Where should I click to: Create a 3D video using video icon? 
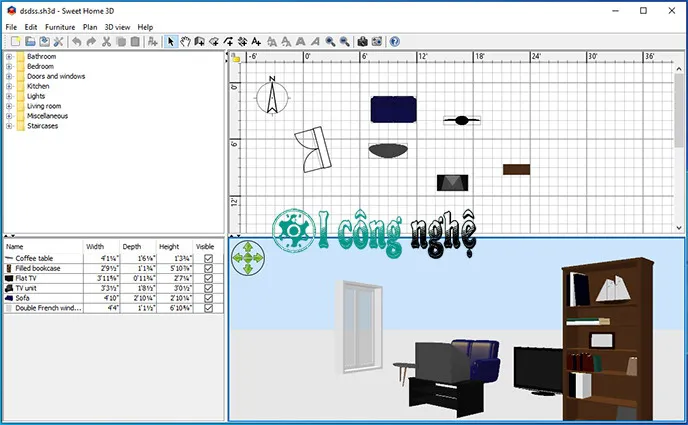(x=377, y=42)
